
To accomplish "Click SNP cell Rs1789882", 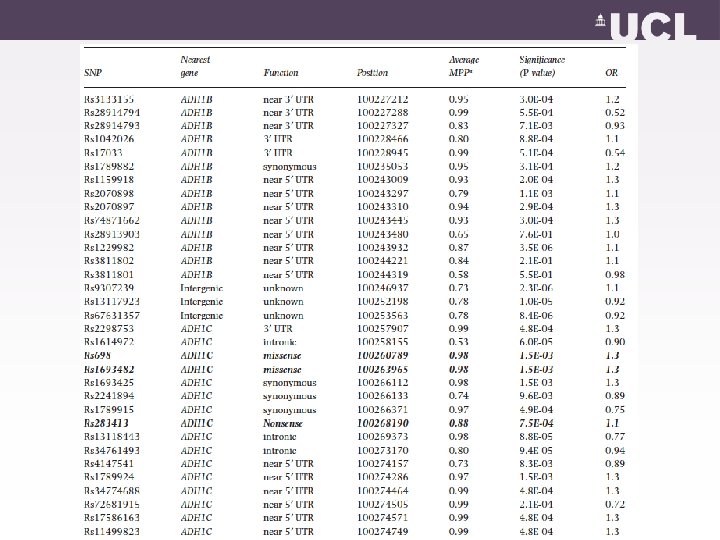I will (x=109, y=166).
